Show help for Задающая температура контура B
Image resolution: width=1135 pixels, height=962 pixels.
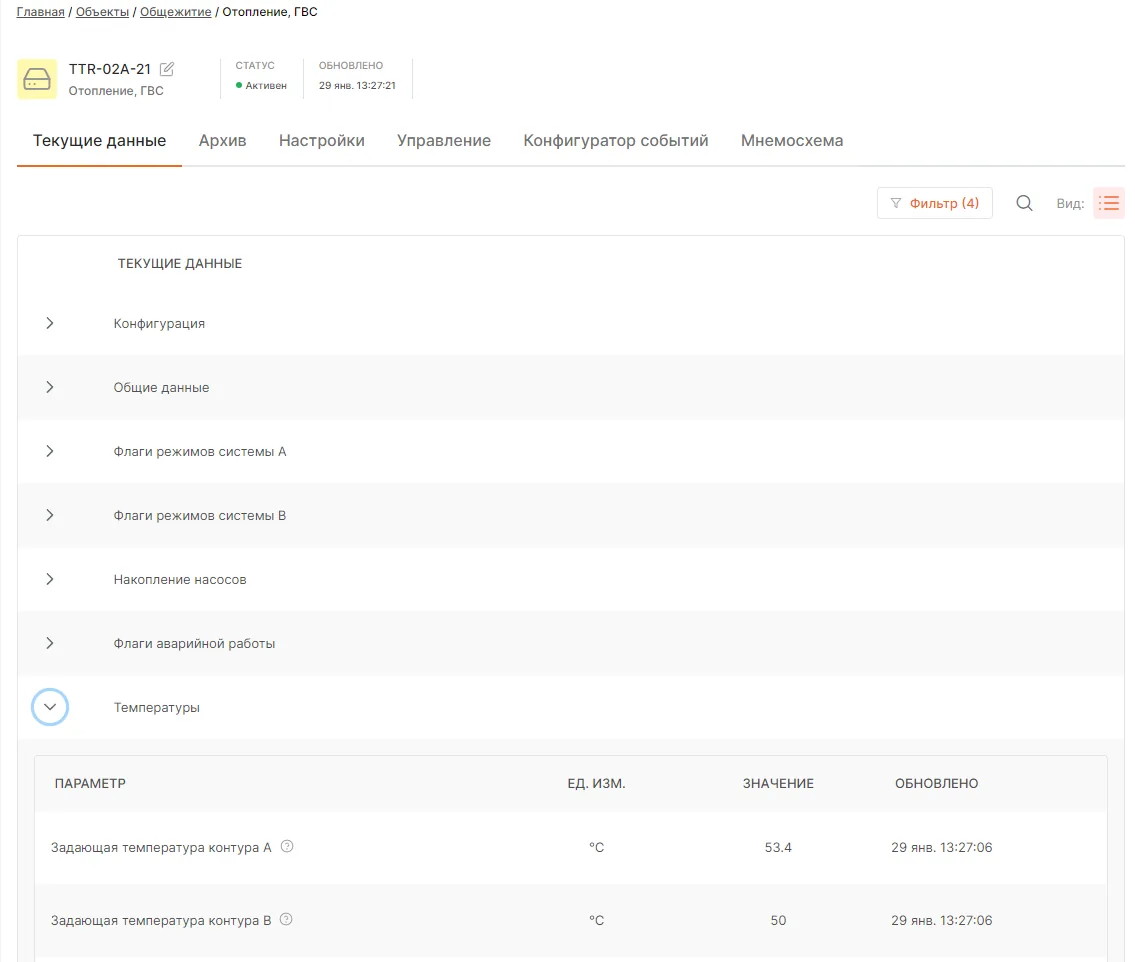[287, 919]
